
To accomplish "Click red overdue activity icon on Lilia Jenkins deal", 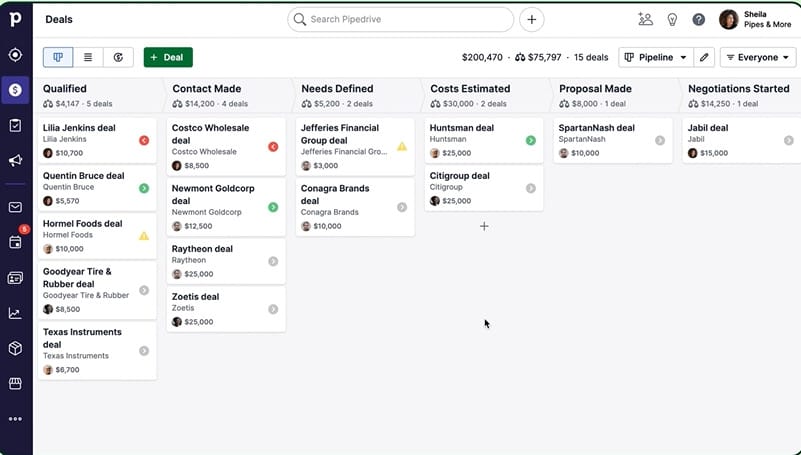I will pyautogui.click(x=144, y=140).
